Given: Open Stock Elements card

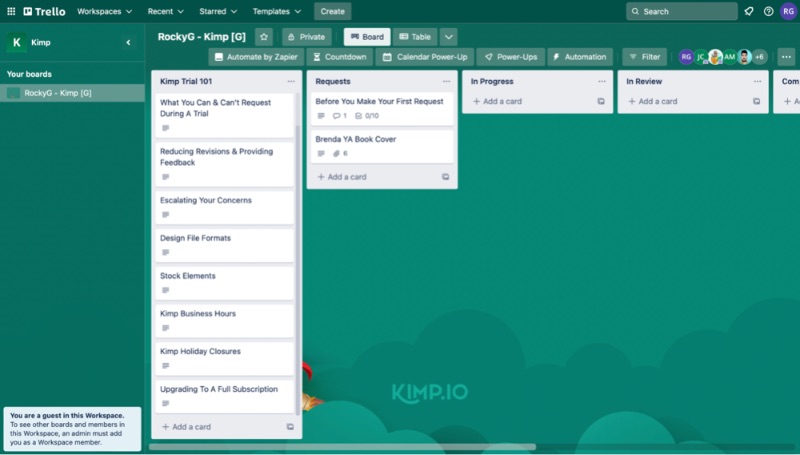Looking at the screenshot, I should pos(224,283).
